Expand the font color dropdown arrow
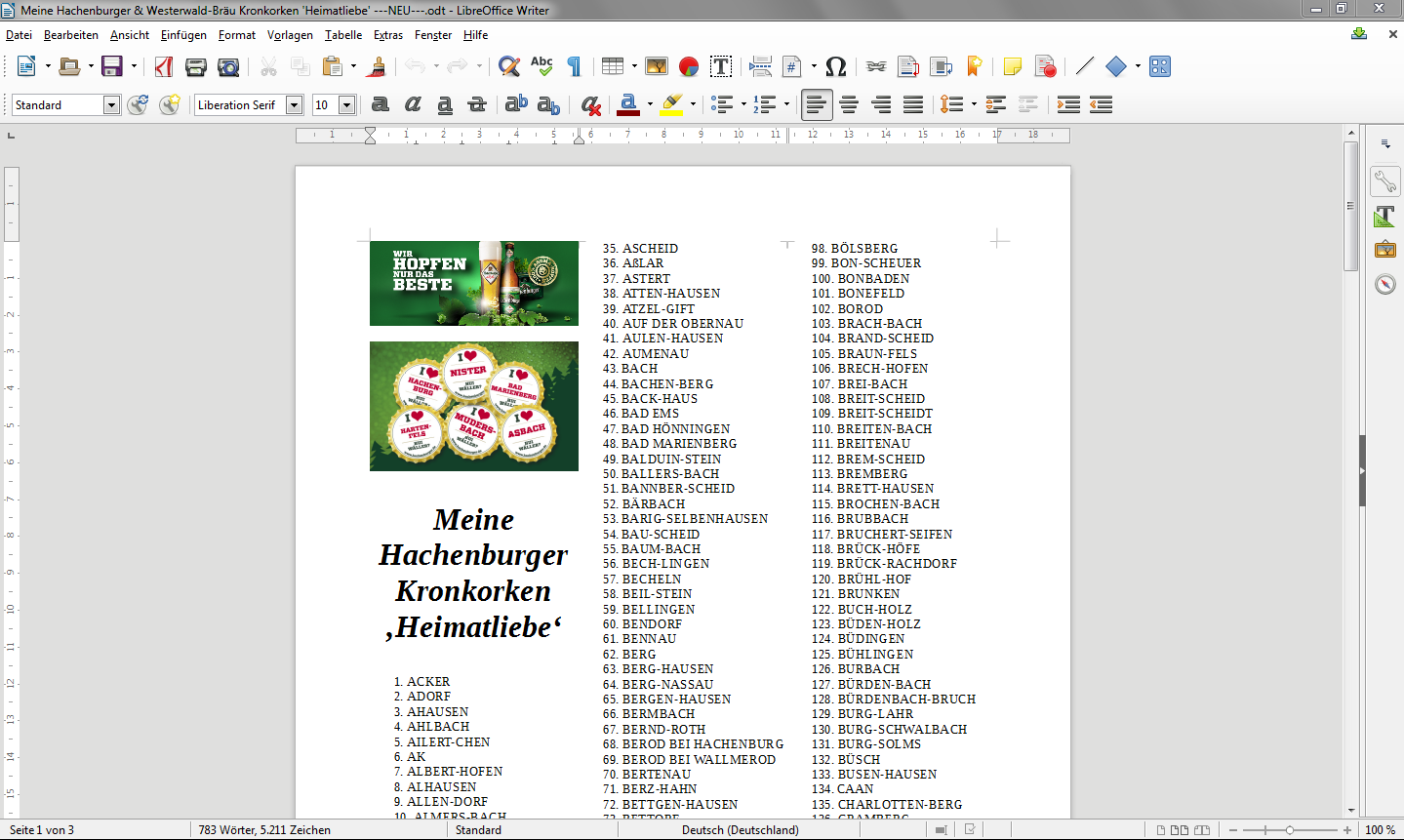The height and width of the screenshot is (840, 1404). [x=650, y=104]
